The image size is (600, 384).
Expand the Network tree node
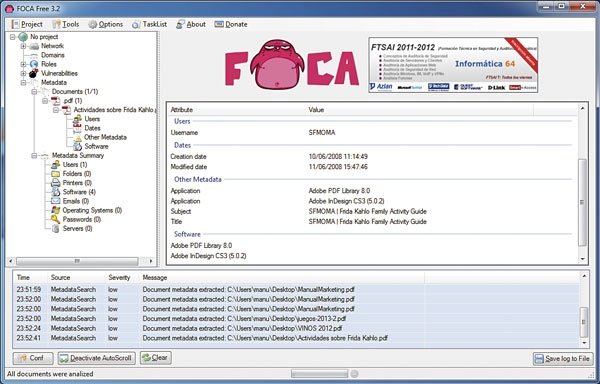click(x=23, y=46)
